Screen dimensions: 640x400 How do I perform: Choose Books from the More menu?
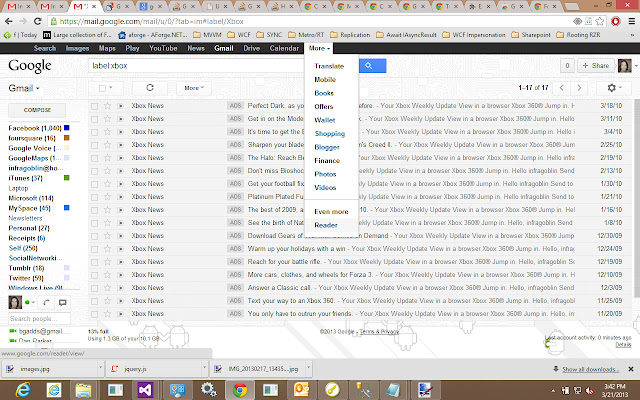point(324,93)
